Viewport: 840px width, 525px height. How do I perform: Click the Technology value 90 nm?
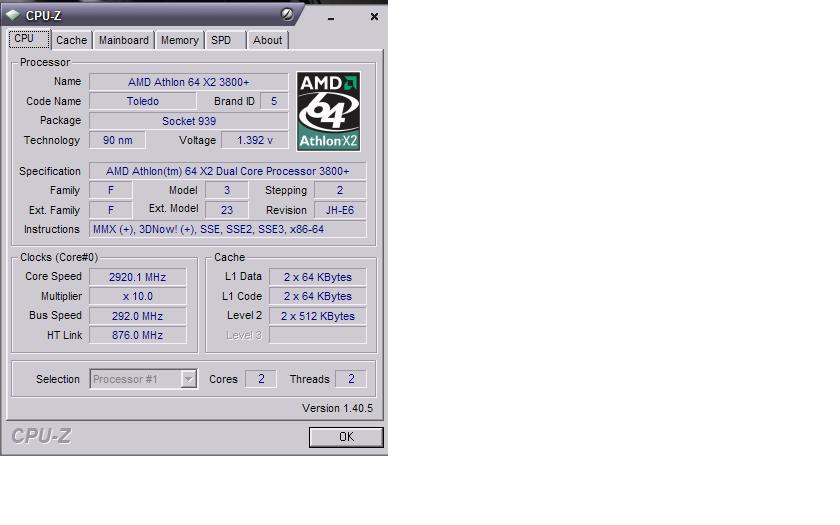point(117,140)
